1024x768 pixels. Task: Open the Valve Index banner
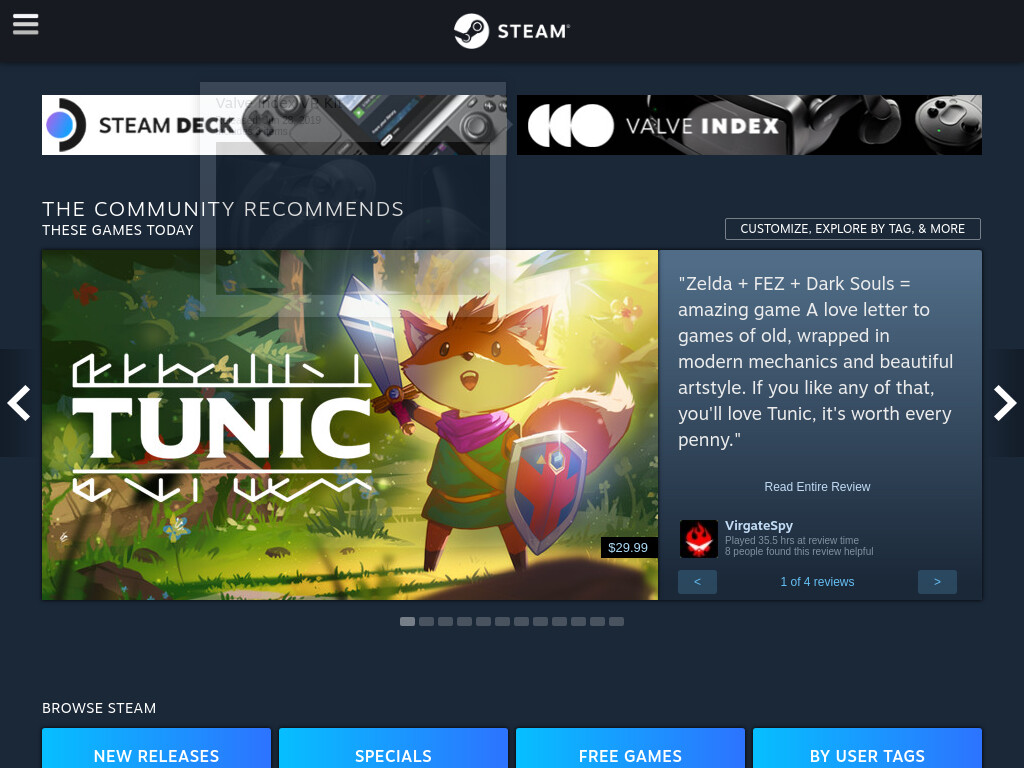(749, 125)
